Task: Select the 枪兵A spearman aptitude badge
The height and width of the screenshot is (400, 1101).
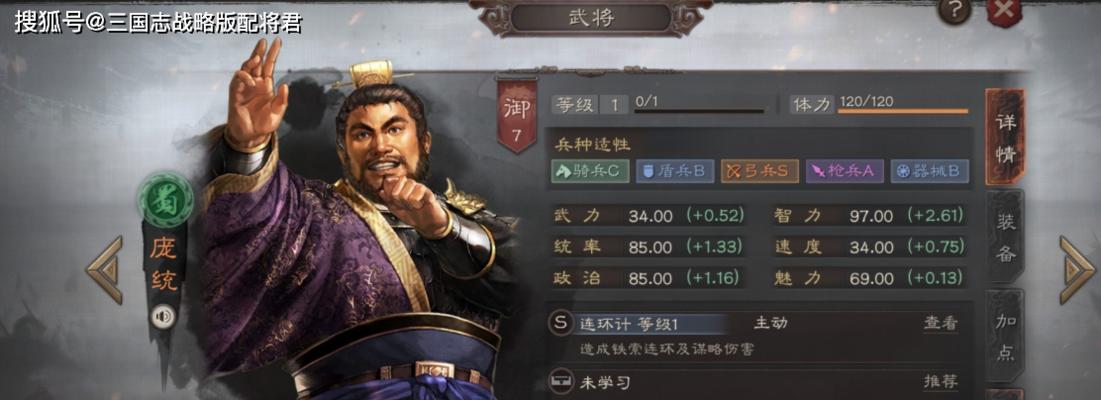Action: coord(845,172)
